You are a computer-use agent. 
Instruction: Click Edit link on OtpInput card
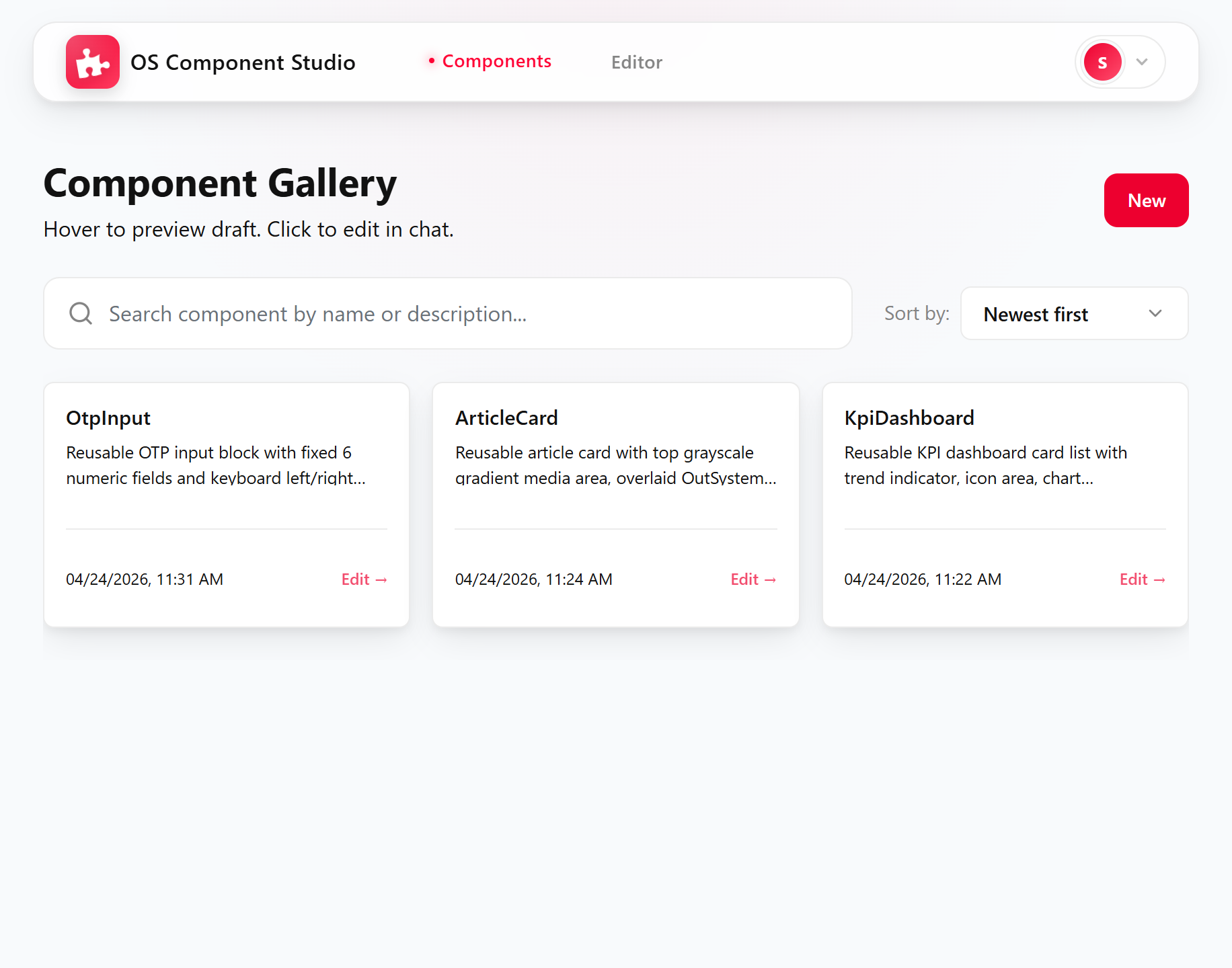364,579
